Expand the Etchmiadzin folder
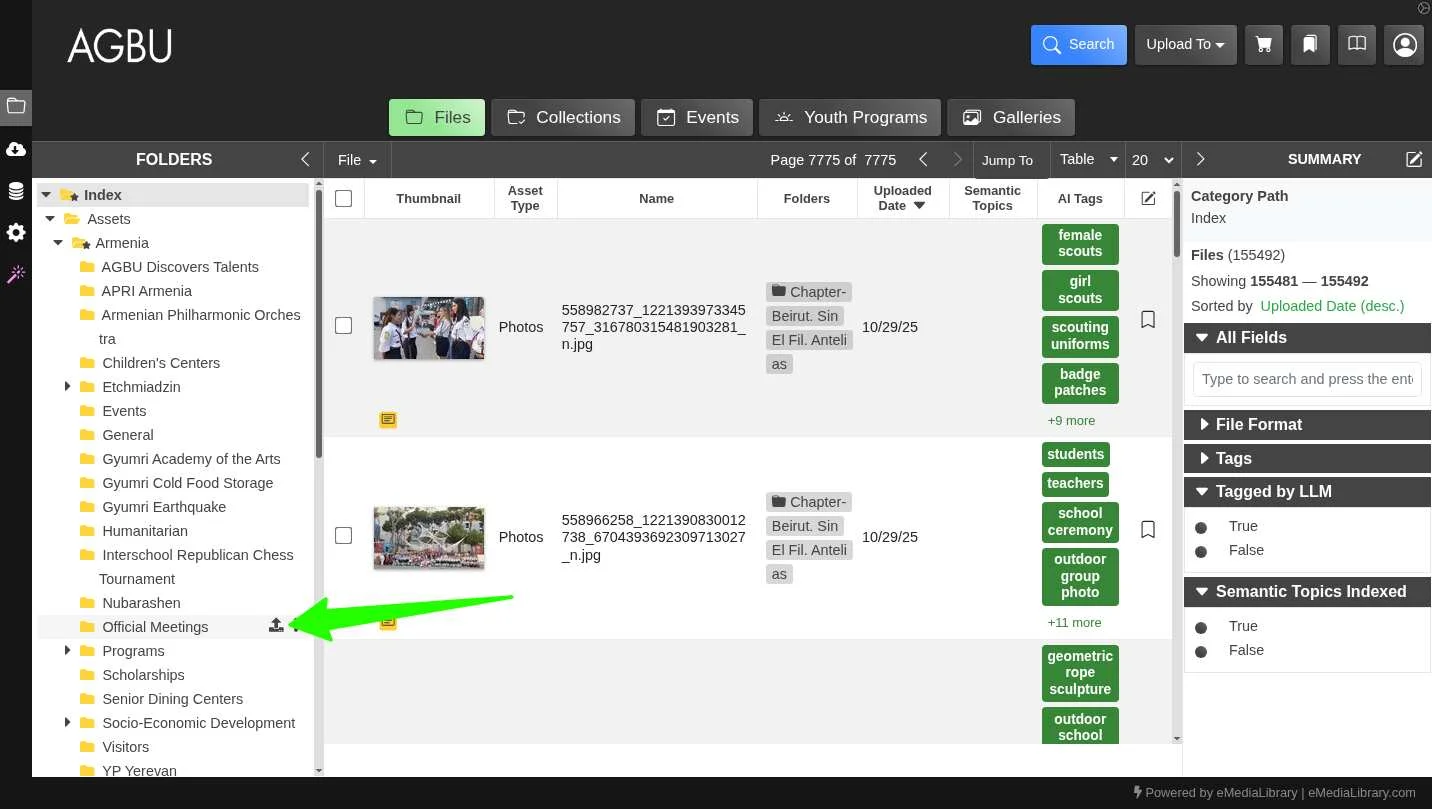 click(67, 386)
